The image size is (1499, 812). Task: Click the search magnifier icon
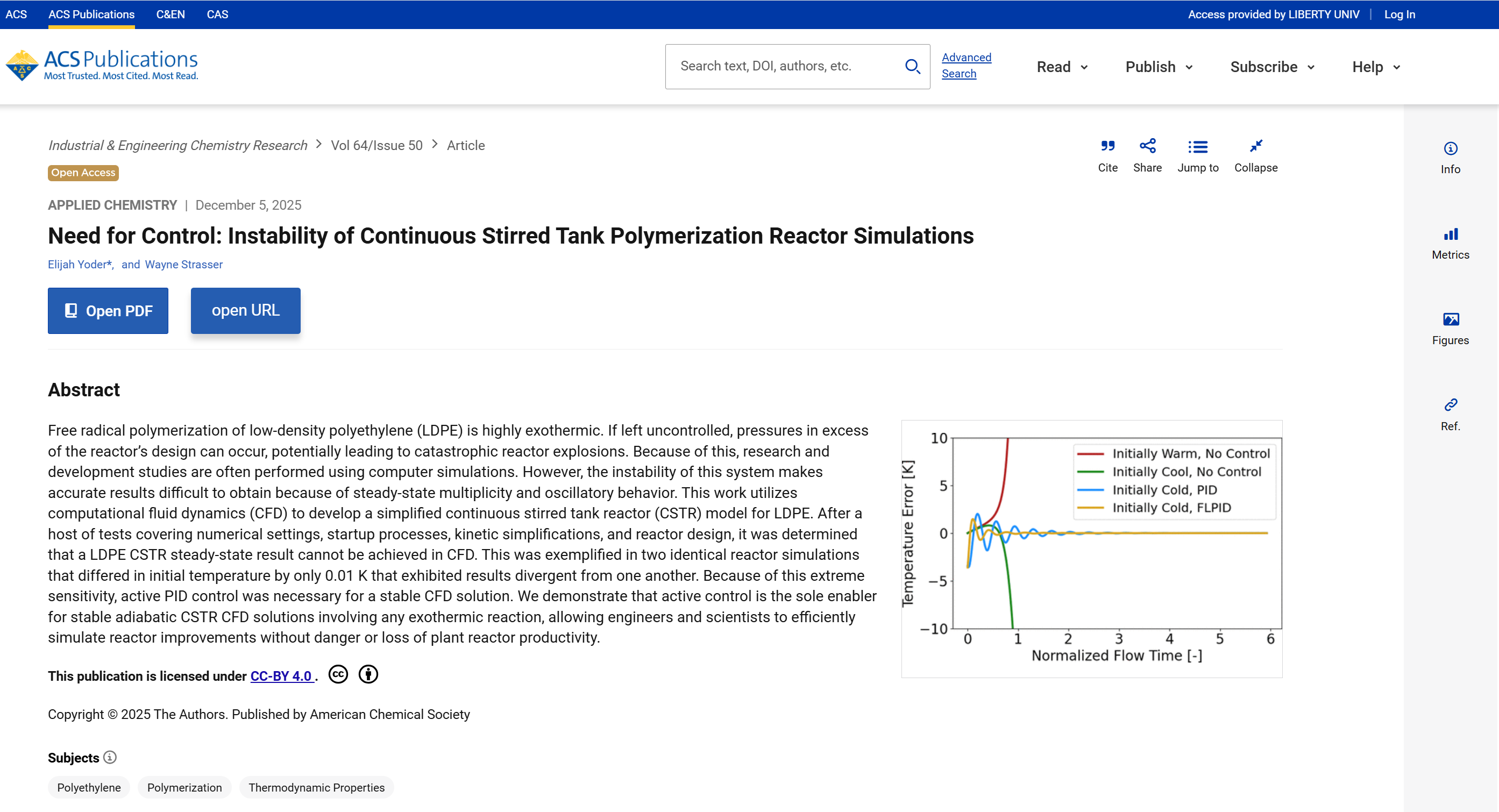(x=912, y=66)
